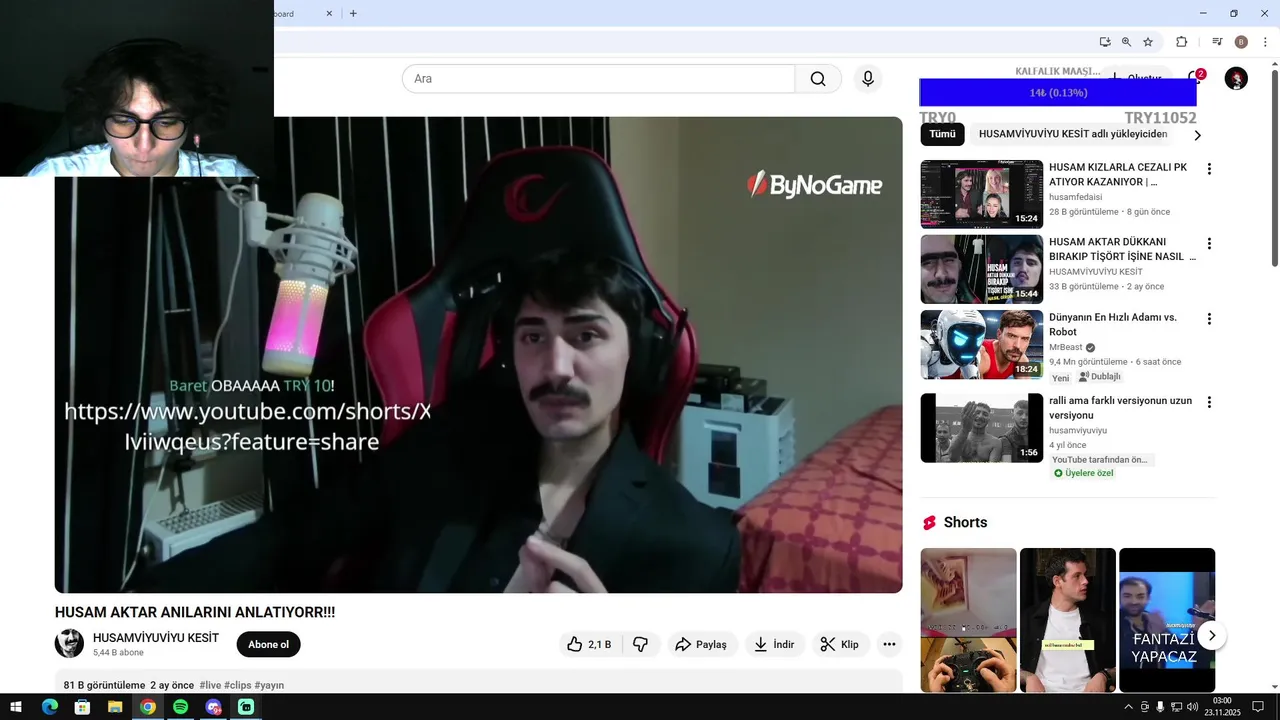Like the video with thumbs up
This screenshot has width=1280, height=720.
pyautogui.click(x=590, y=645)
